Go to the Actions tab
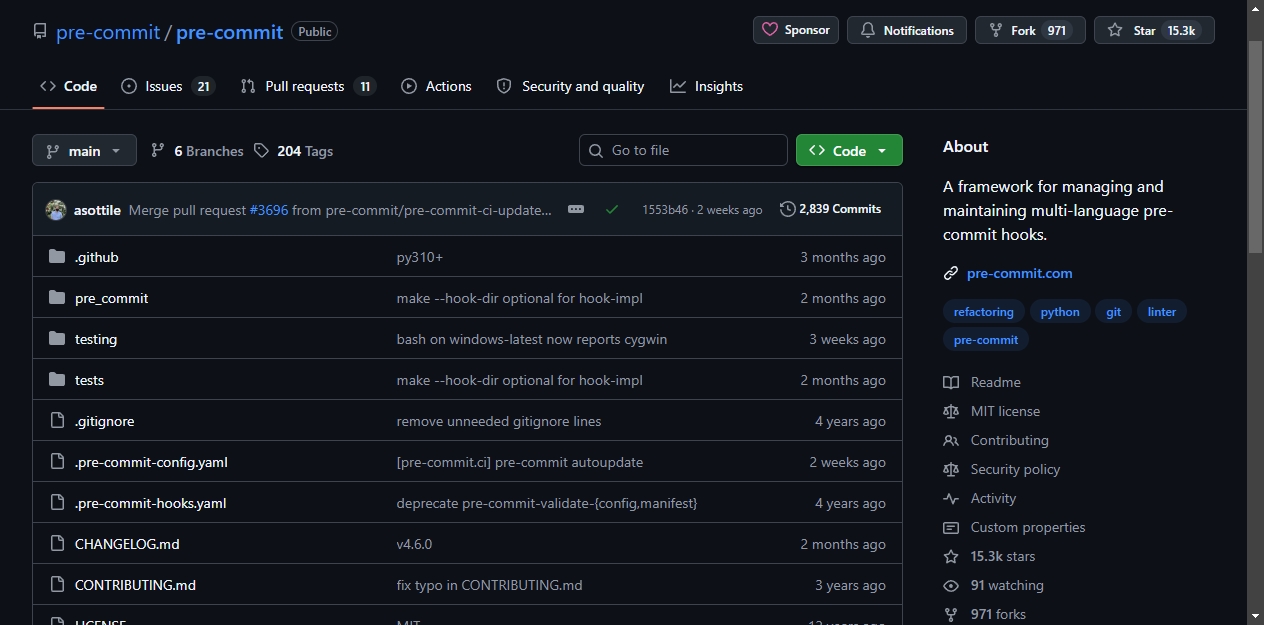The width and height of the screenshot is (1264, 625). 436,86
